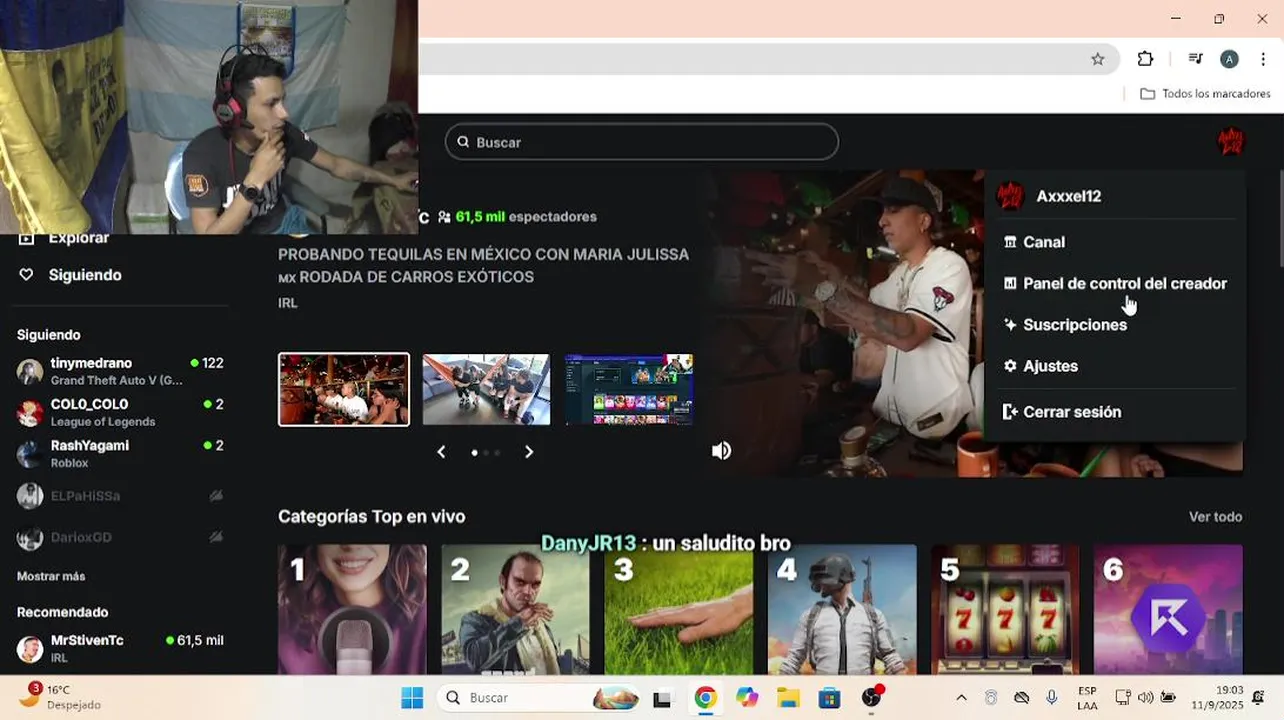Open Panel de control del creador
The image size is (1284, 720).
pyautogui.click(x=1115, y=284)
